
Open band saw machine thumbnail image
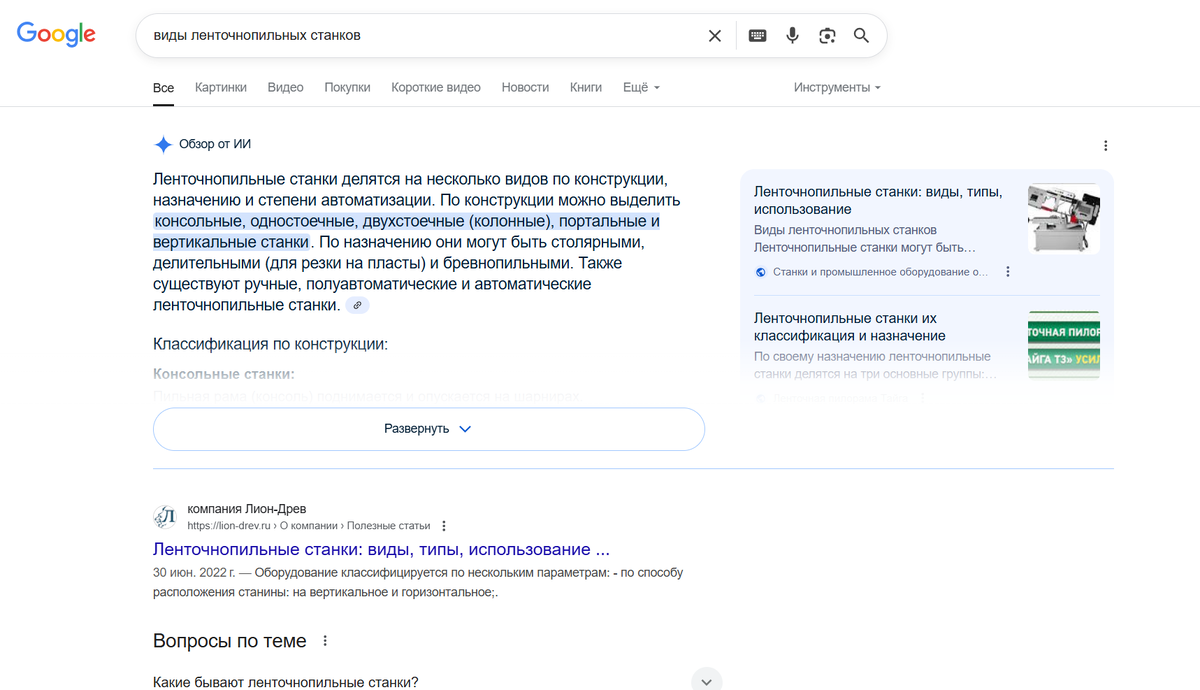tap(1064, 219)
